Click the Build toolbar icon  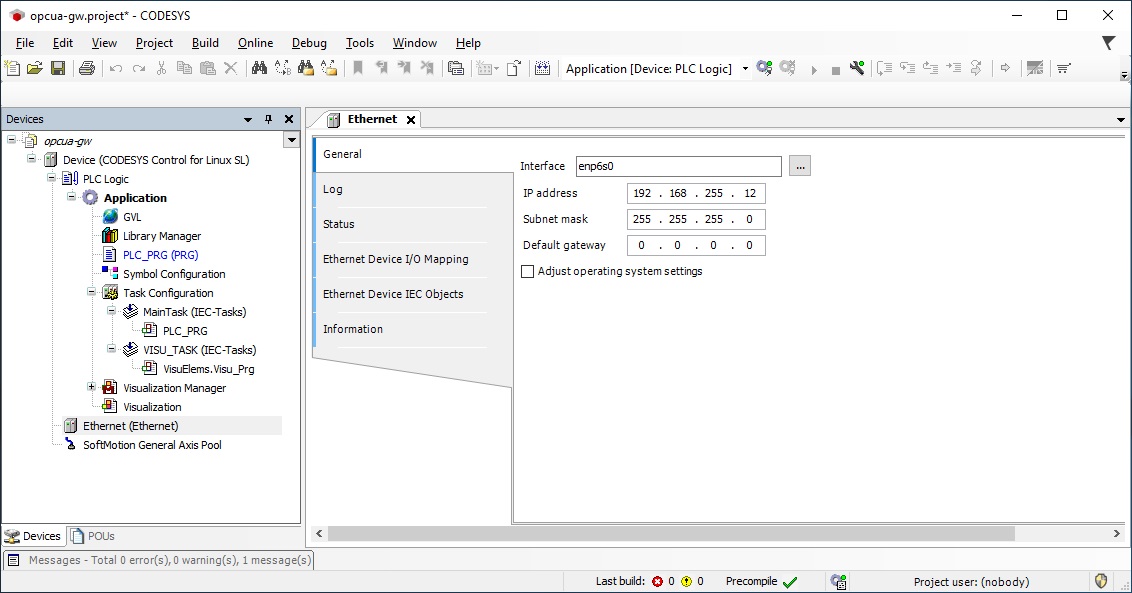542,69
